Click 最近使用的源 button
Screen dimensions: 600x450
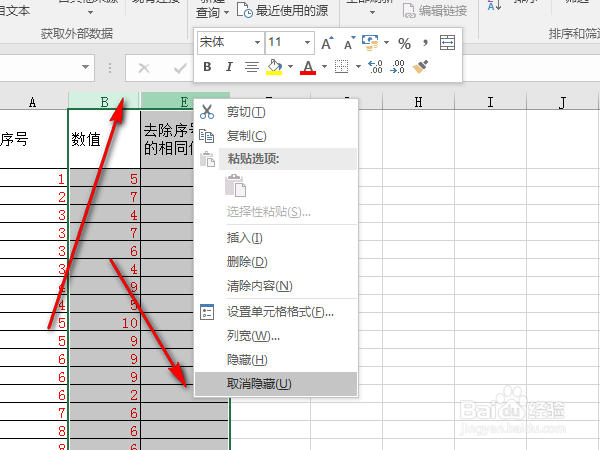pos(282,11)
